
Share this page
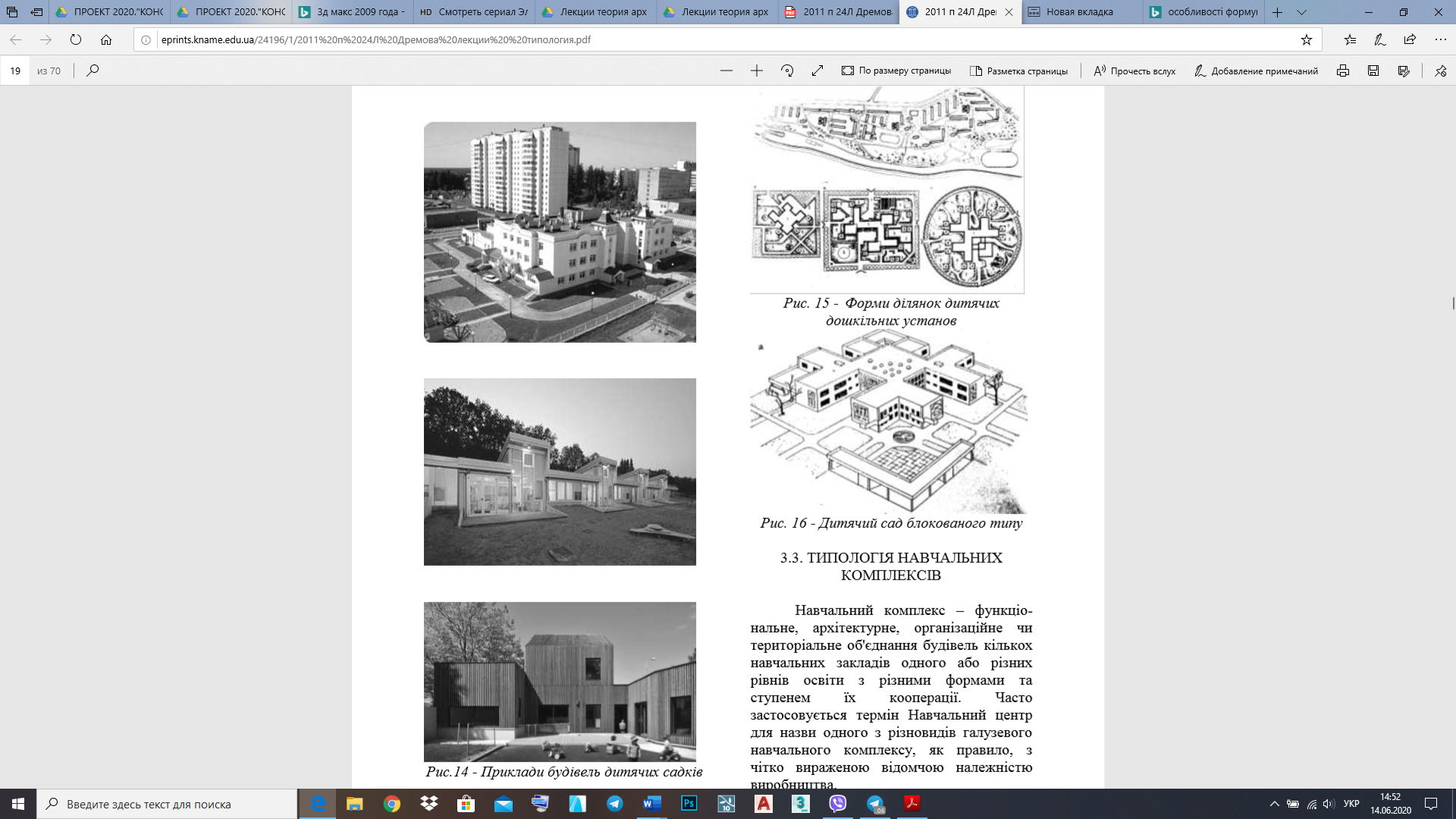pos(1410,39)
